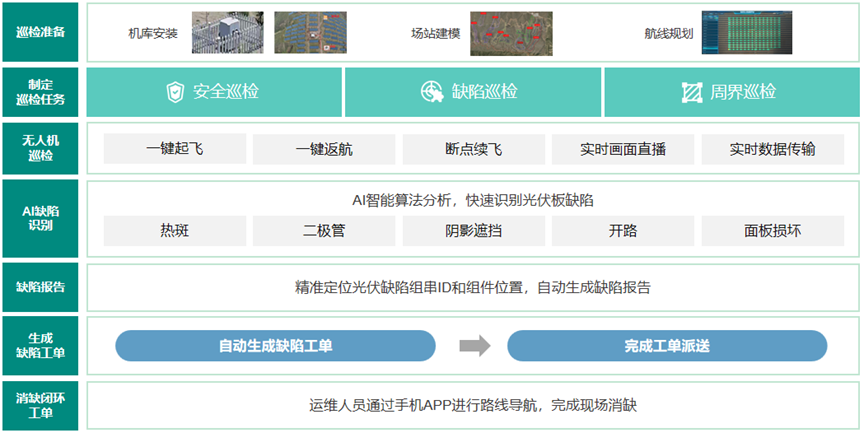This screenshot has width=864, height=433.
Task: Pick the 阴影遮挡 defect type
Action: (x=473, y=231)
